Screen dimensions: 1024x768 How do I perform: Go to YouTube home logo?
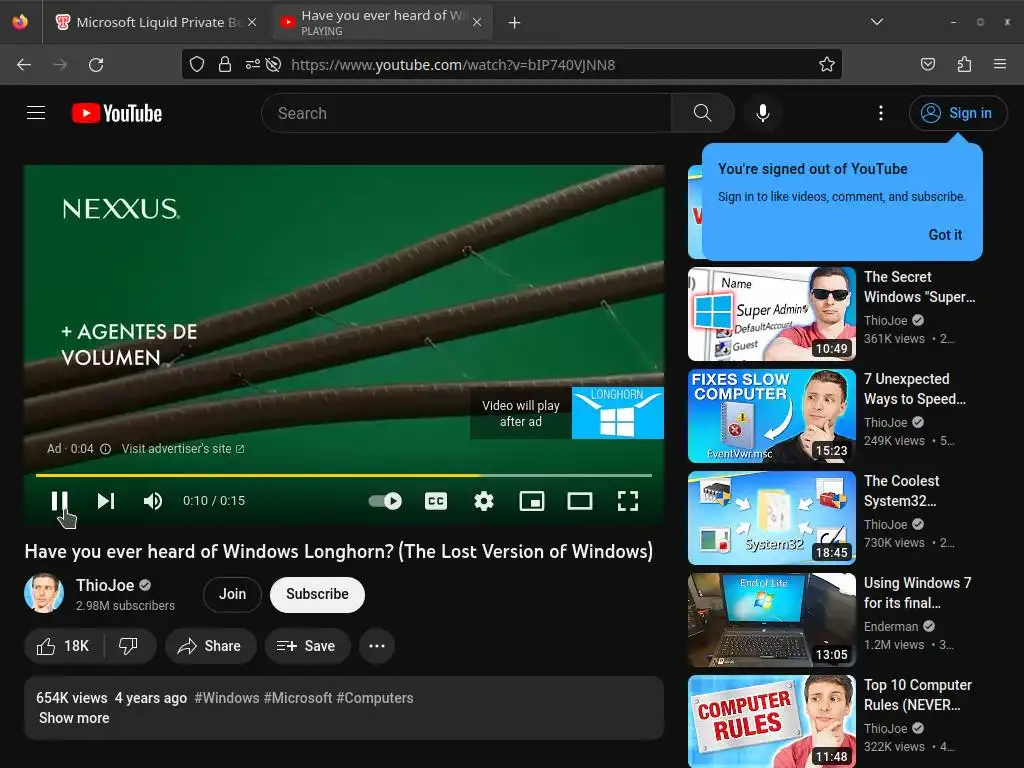tap(117, 113)
